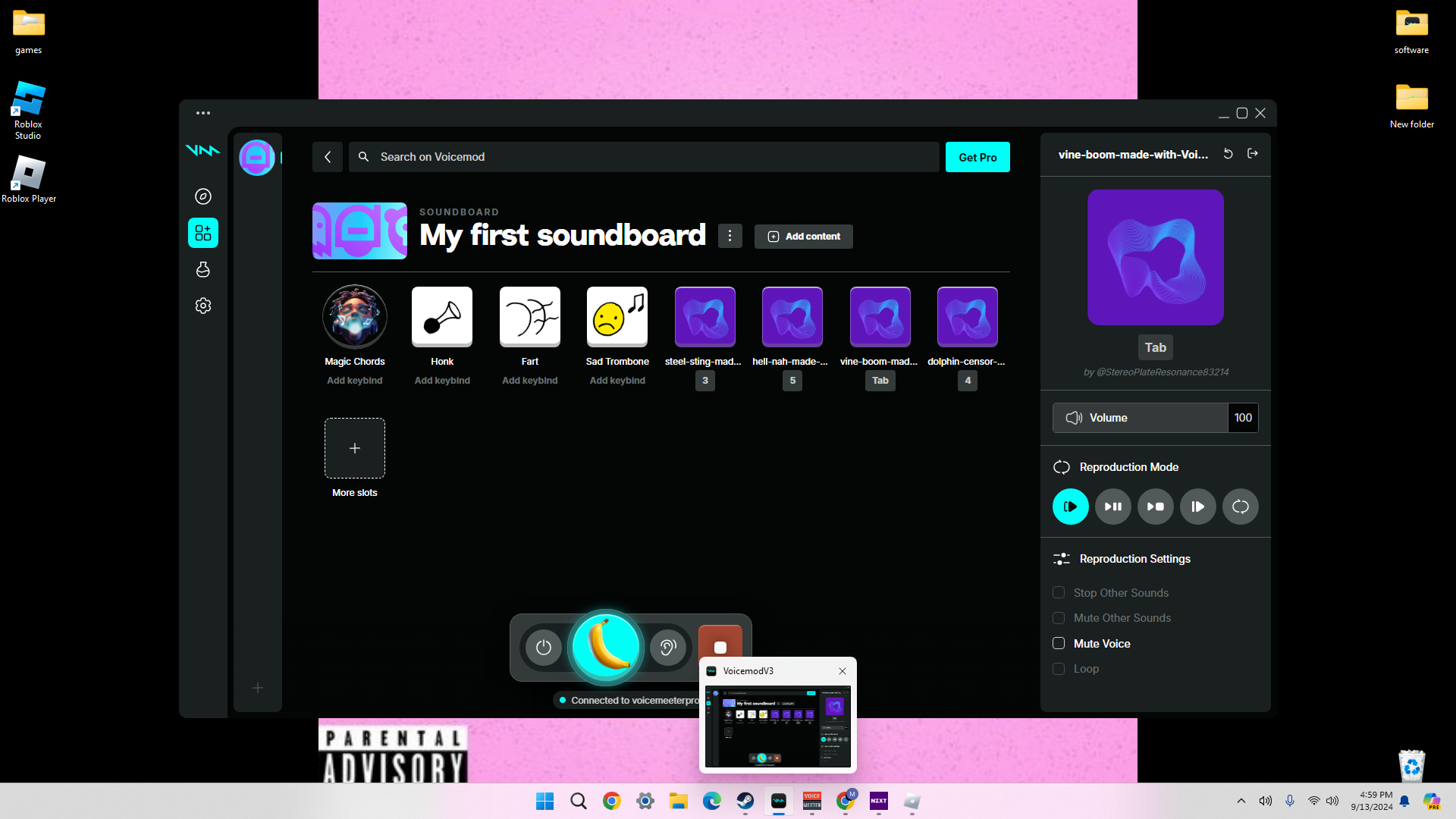1456x819 pixels.
Task: Click the plus icon at the bottom of the soundboard list
Action: pos(258,688)
